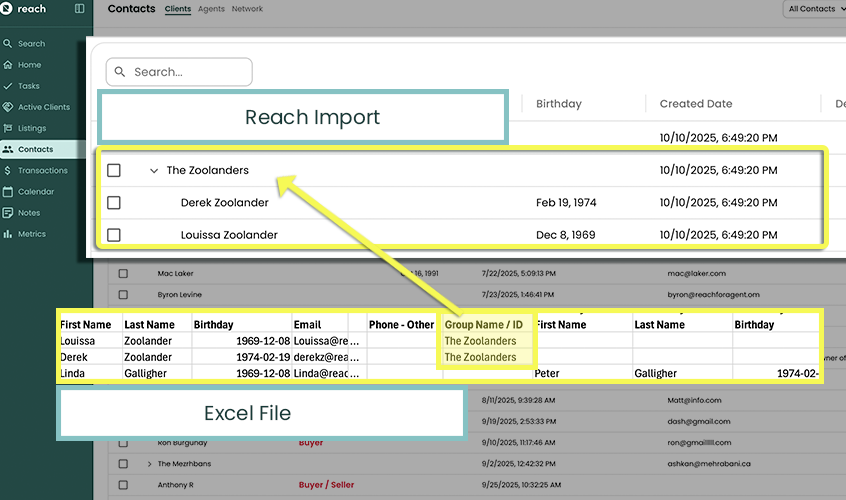Click the mac@laker.com email

point(697,273)
